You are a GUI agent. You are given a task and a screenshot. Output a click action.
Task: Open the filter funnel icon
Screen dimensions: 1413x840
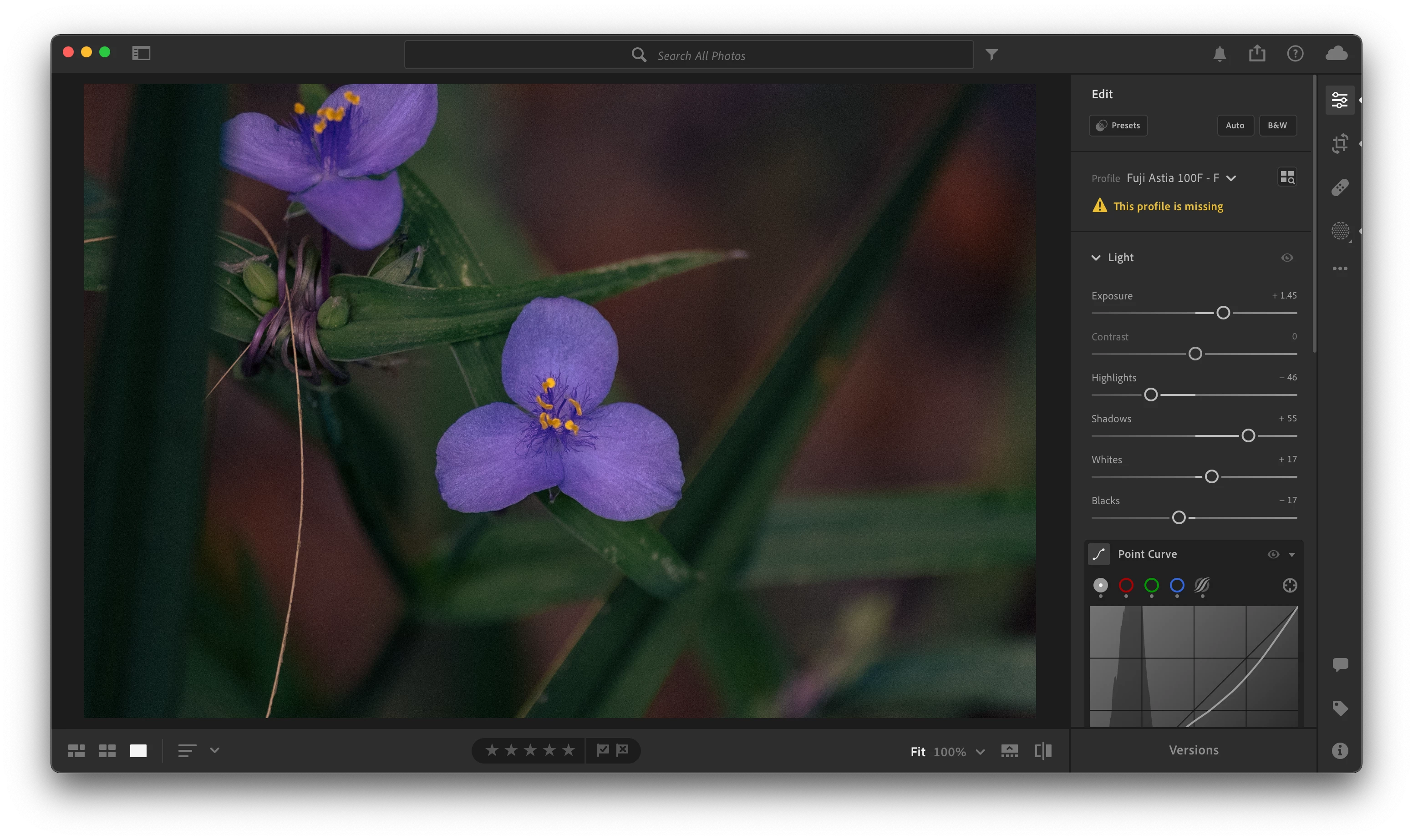click(x=991, y=55)
